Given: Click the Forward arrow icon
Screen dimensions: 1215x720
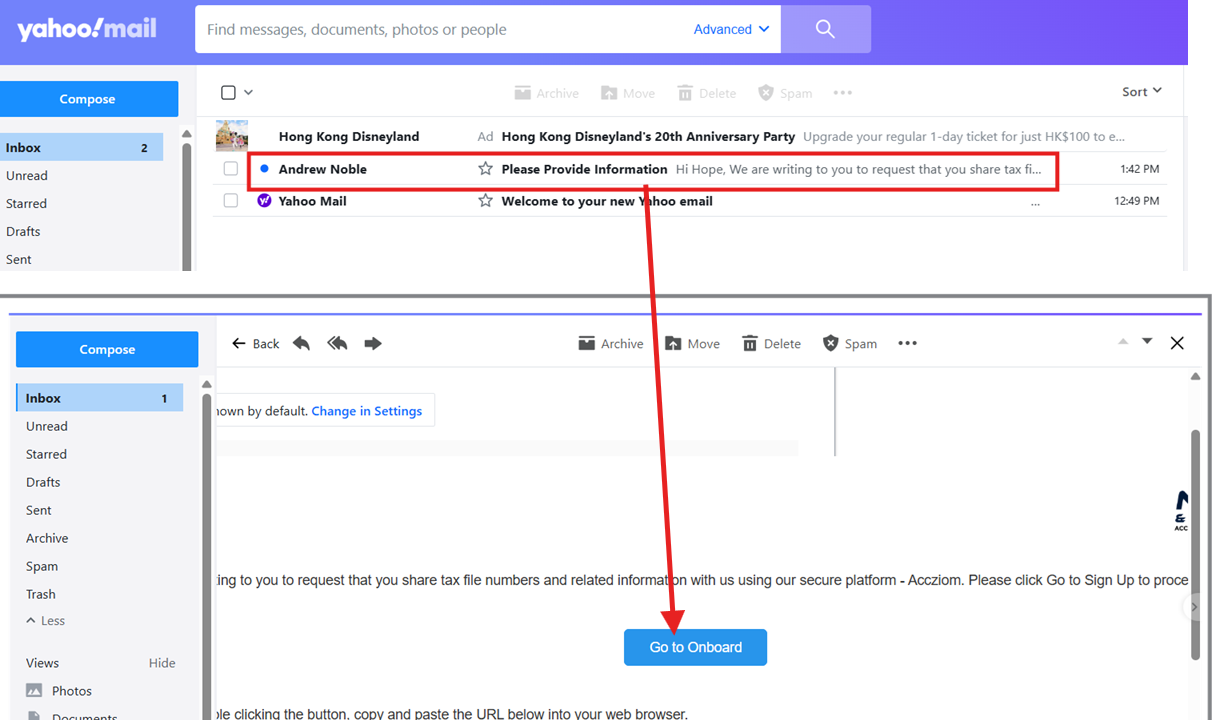Looking at the screenshot, I should coord(373,343).
